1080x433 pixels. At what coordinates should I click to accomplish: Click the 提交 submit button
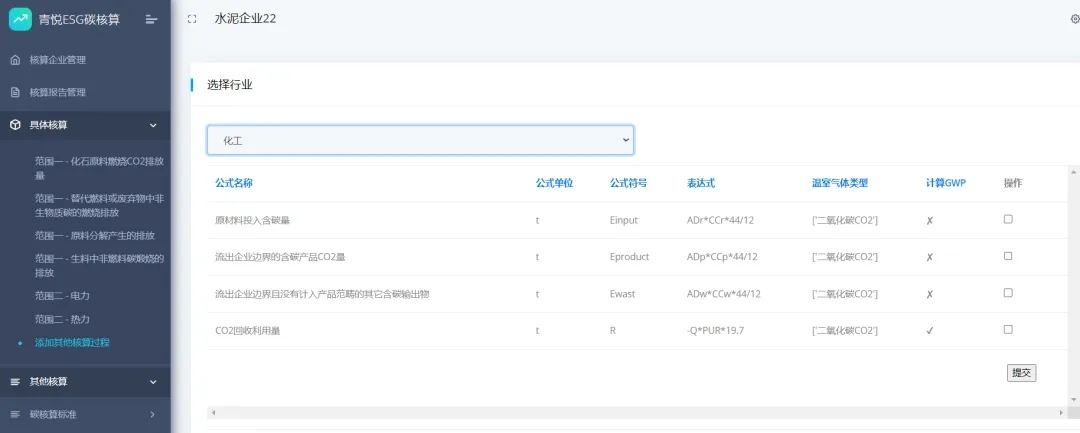(1021, 373)
